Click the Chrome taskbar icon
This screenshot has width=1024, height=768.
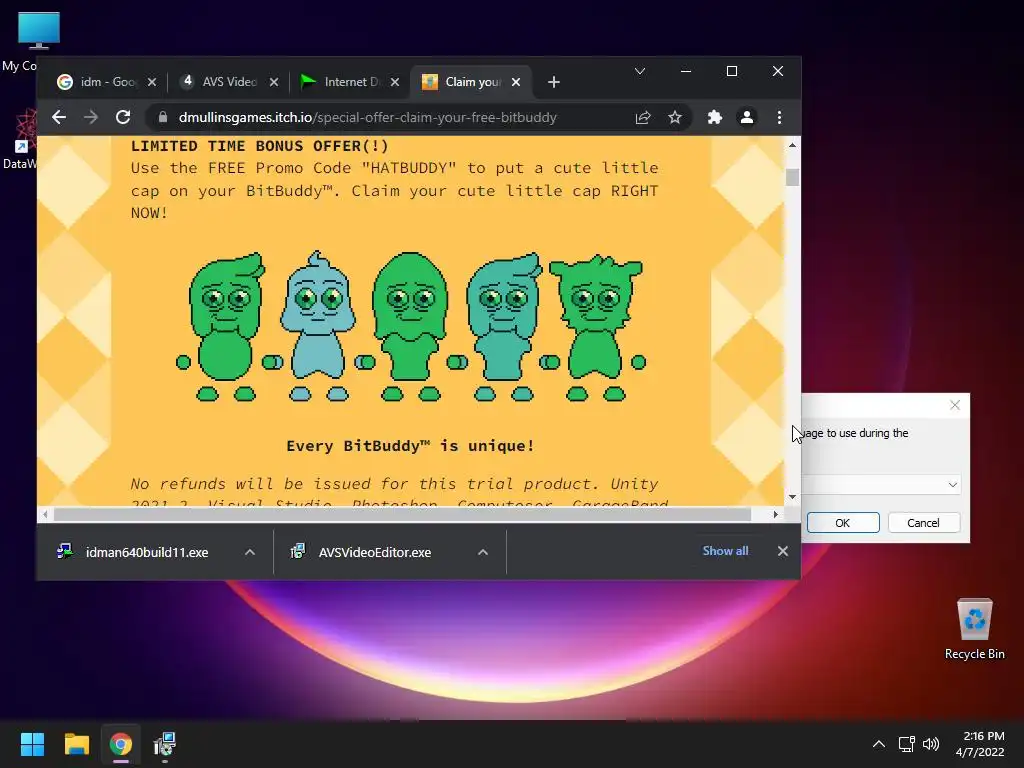[121, 744]
